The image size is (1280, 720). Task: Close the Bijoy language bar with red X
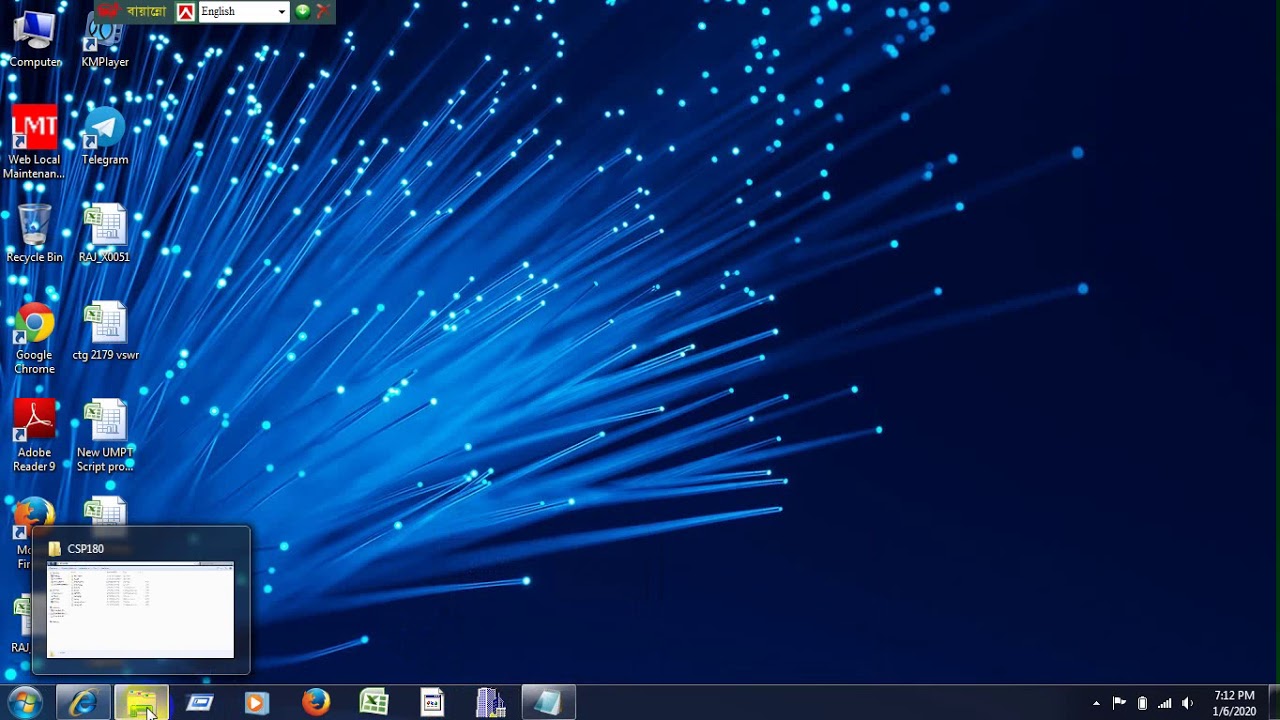click(x=322, y=12)
